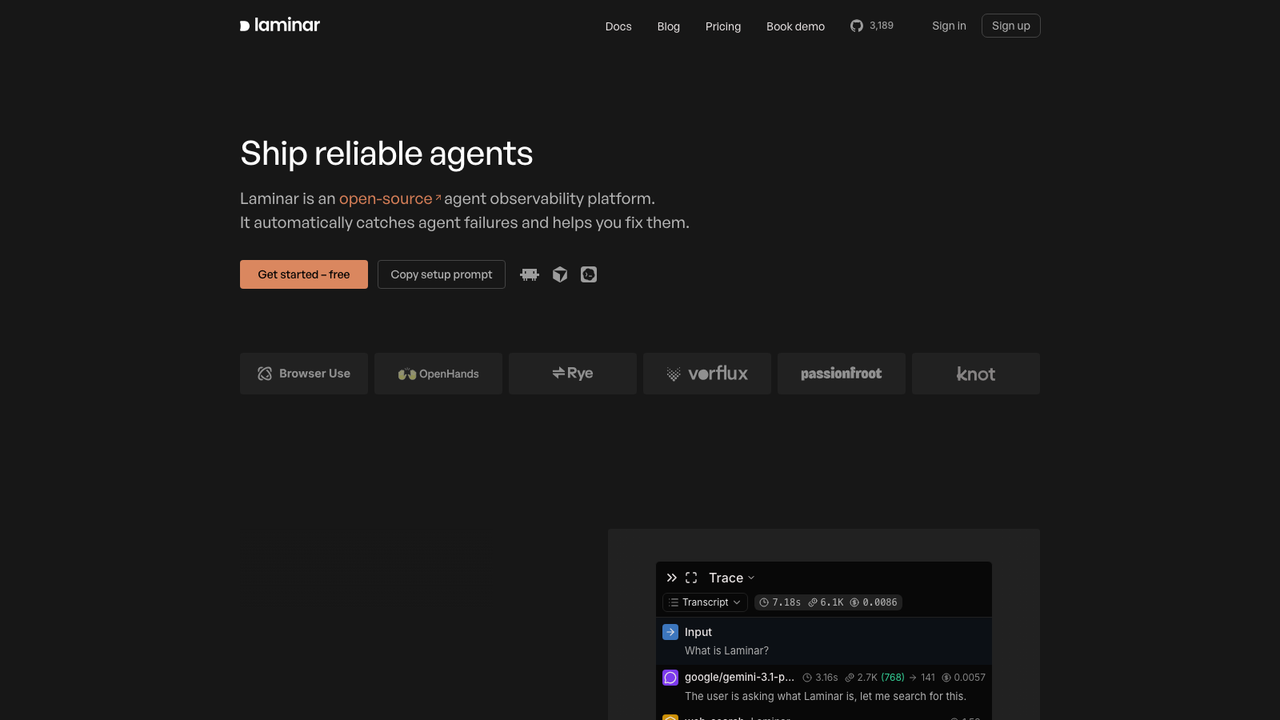This screenshot has width=1280, height=720.
Task: Click Get started – free button
Action: click(x=304, y=274)
